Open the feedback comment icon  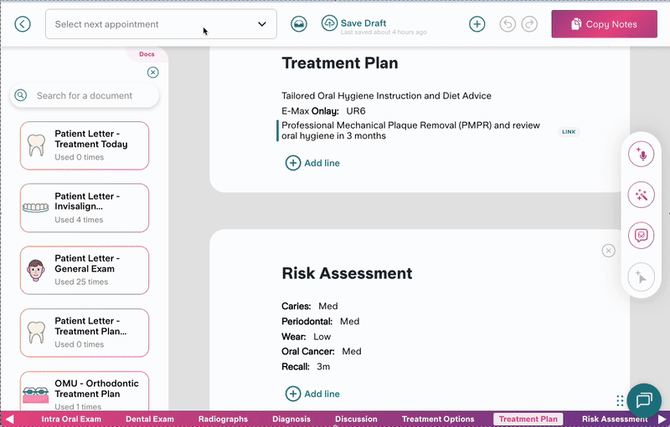640,235
